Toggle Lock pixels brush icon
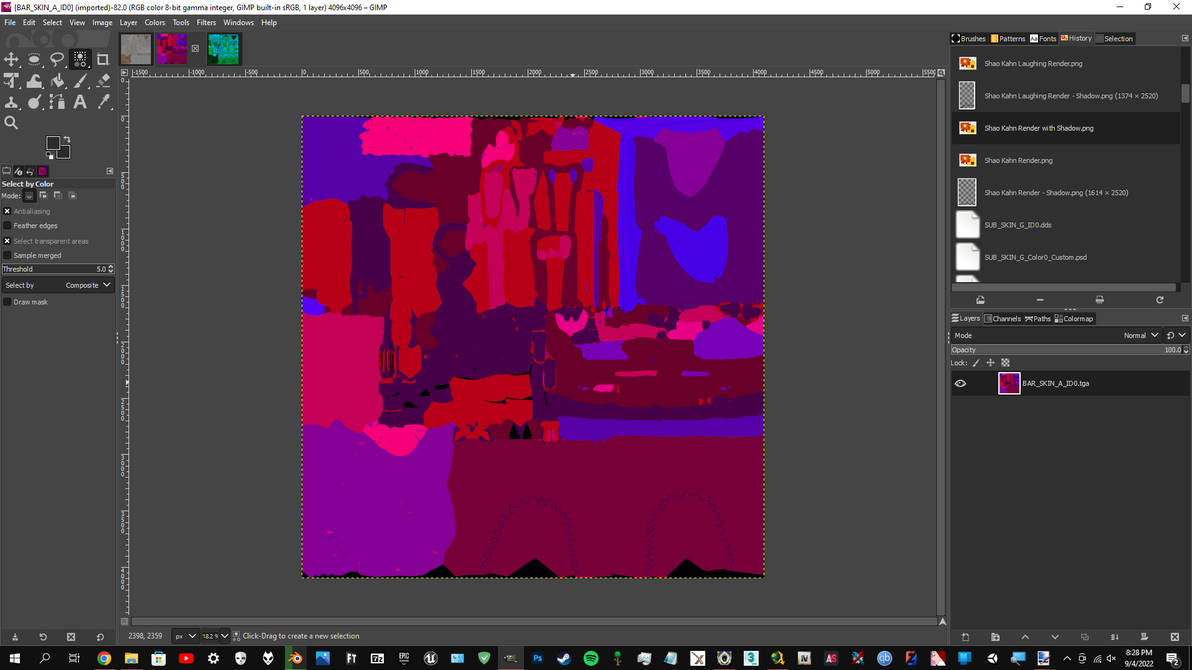Image resolution: width=1192 pixels, height=670 pixels. pyautogui.click(x=976, y=364)
